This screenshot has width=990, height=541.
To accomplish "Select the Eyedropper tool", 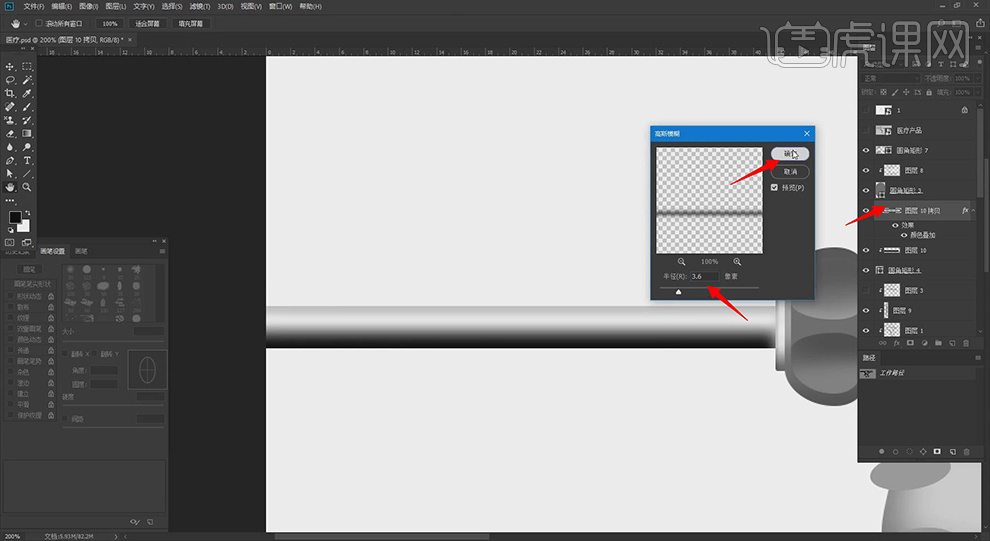I will (x=27, y=93).
